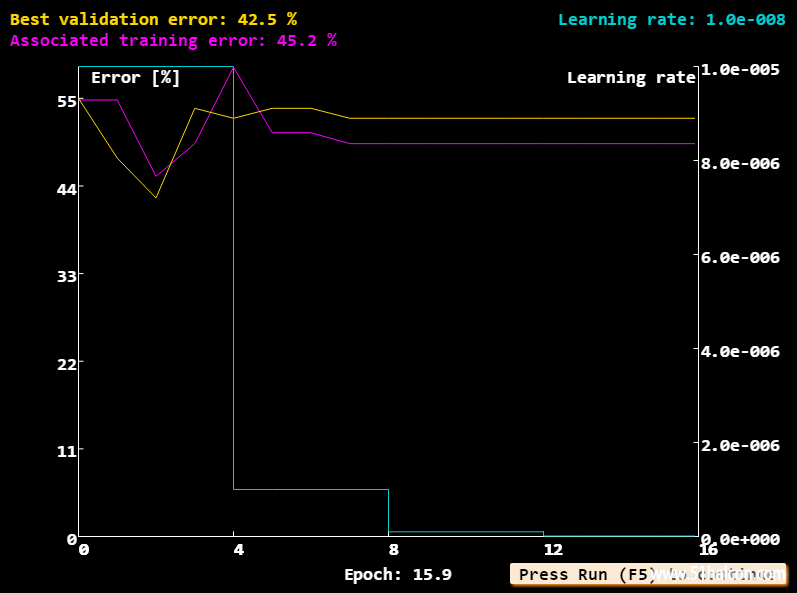Click the '55' tick label on error axis

[67, 102]
